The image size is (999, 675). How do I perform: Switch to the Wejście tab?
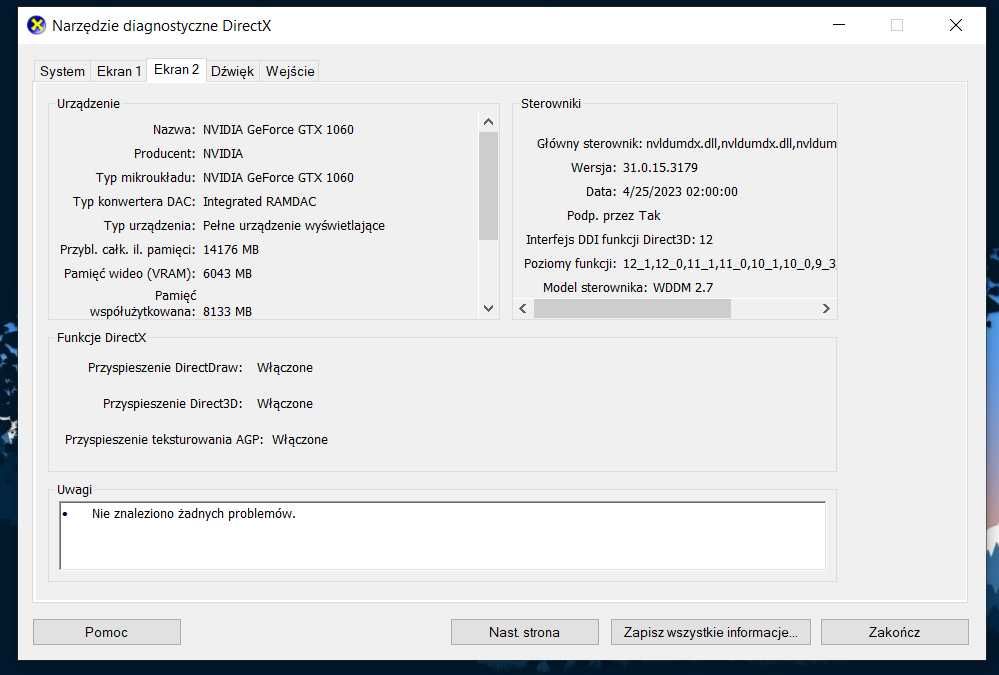(290, 71)
